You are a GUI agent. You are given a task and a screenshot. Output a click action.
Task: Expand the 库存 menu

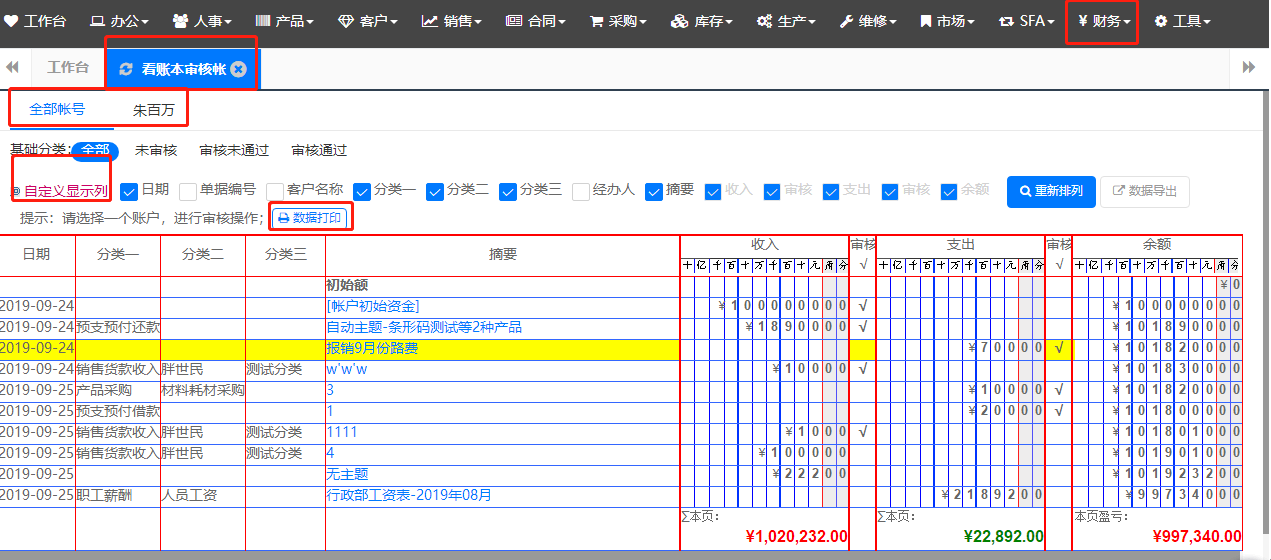[702, 21]
